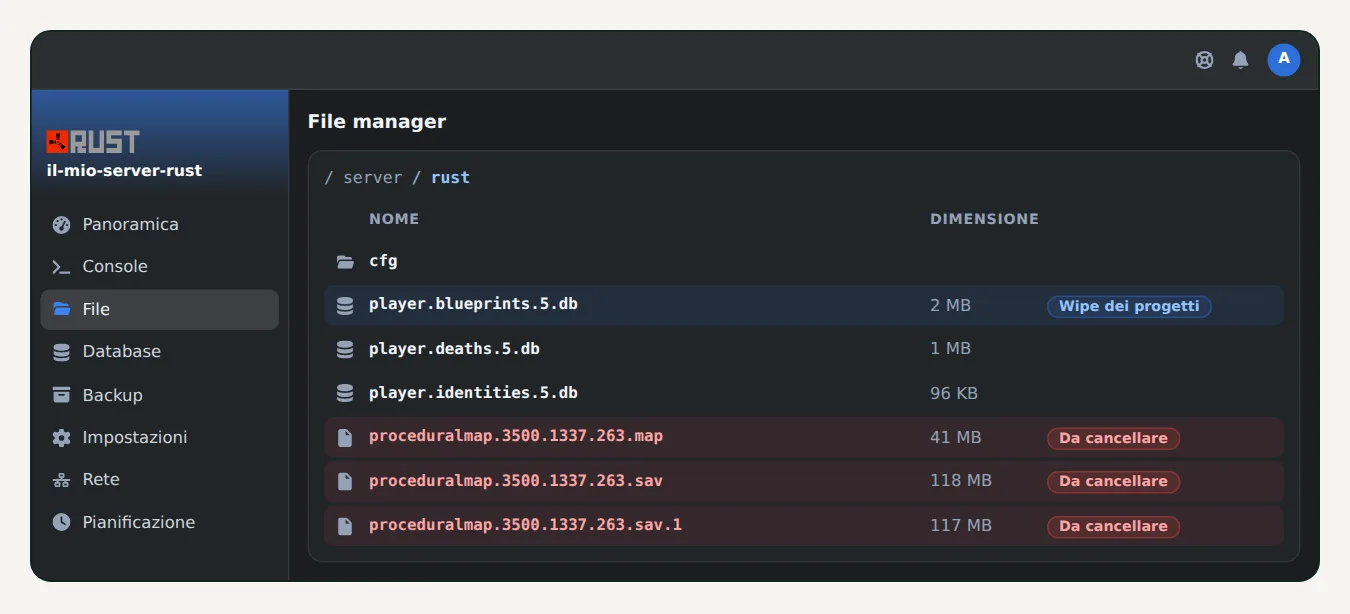Go to the Panoramica section
The image size is (1350, 614).
click(x=160, y=224)
